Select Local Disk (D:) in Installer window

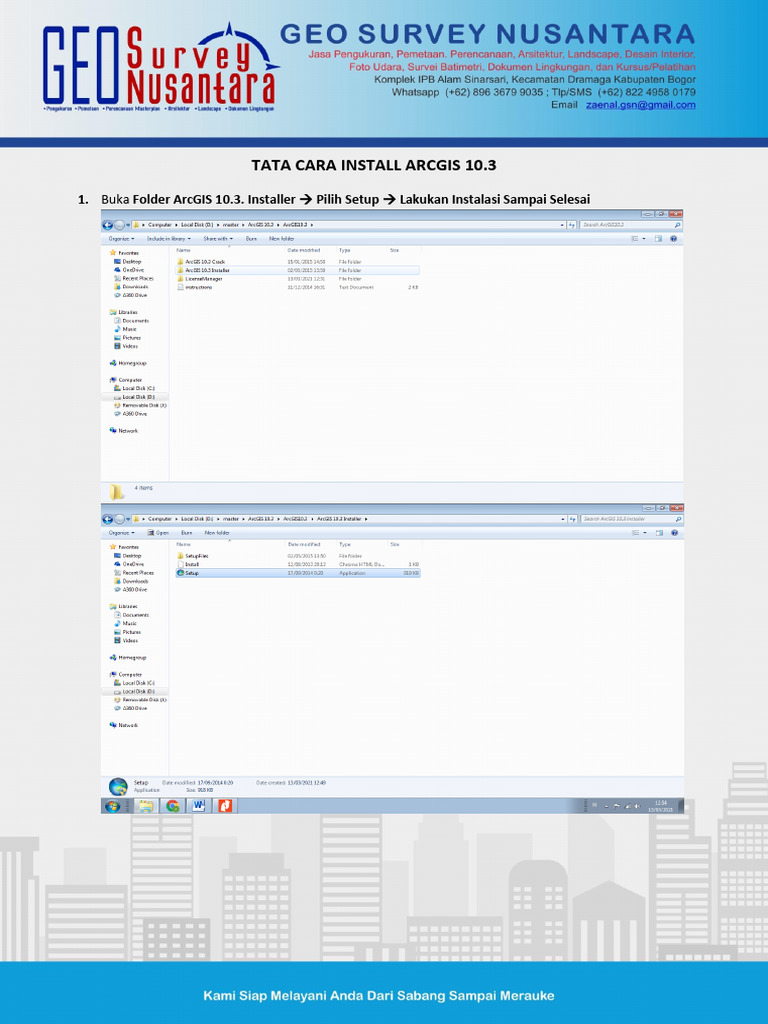(135, 691)
